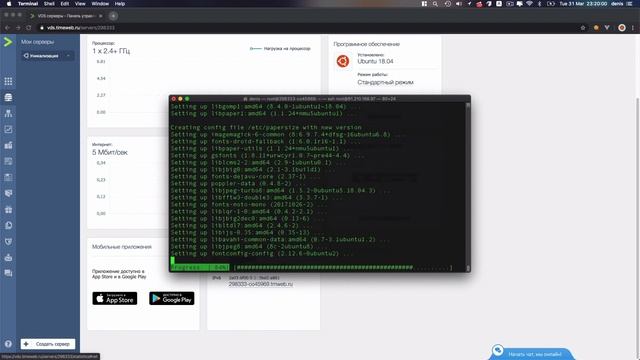Reload the browser page
The width and height of the screenshot is (640, 360).
[29, 28]
